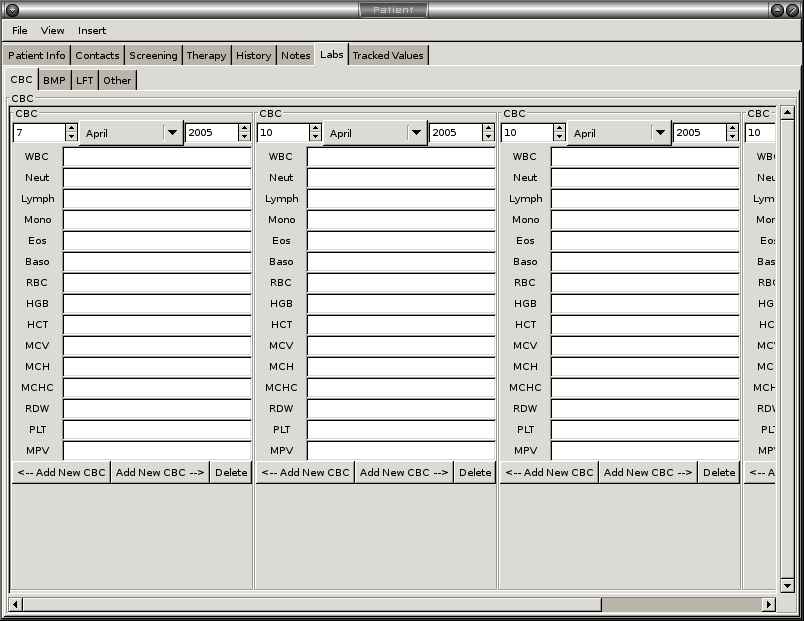Click the vertical scrollbar down arrow
This screenshot has width=804, height=621.
pyautogui.click(x=787, y=585)
